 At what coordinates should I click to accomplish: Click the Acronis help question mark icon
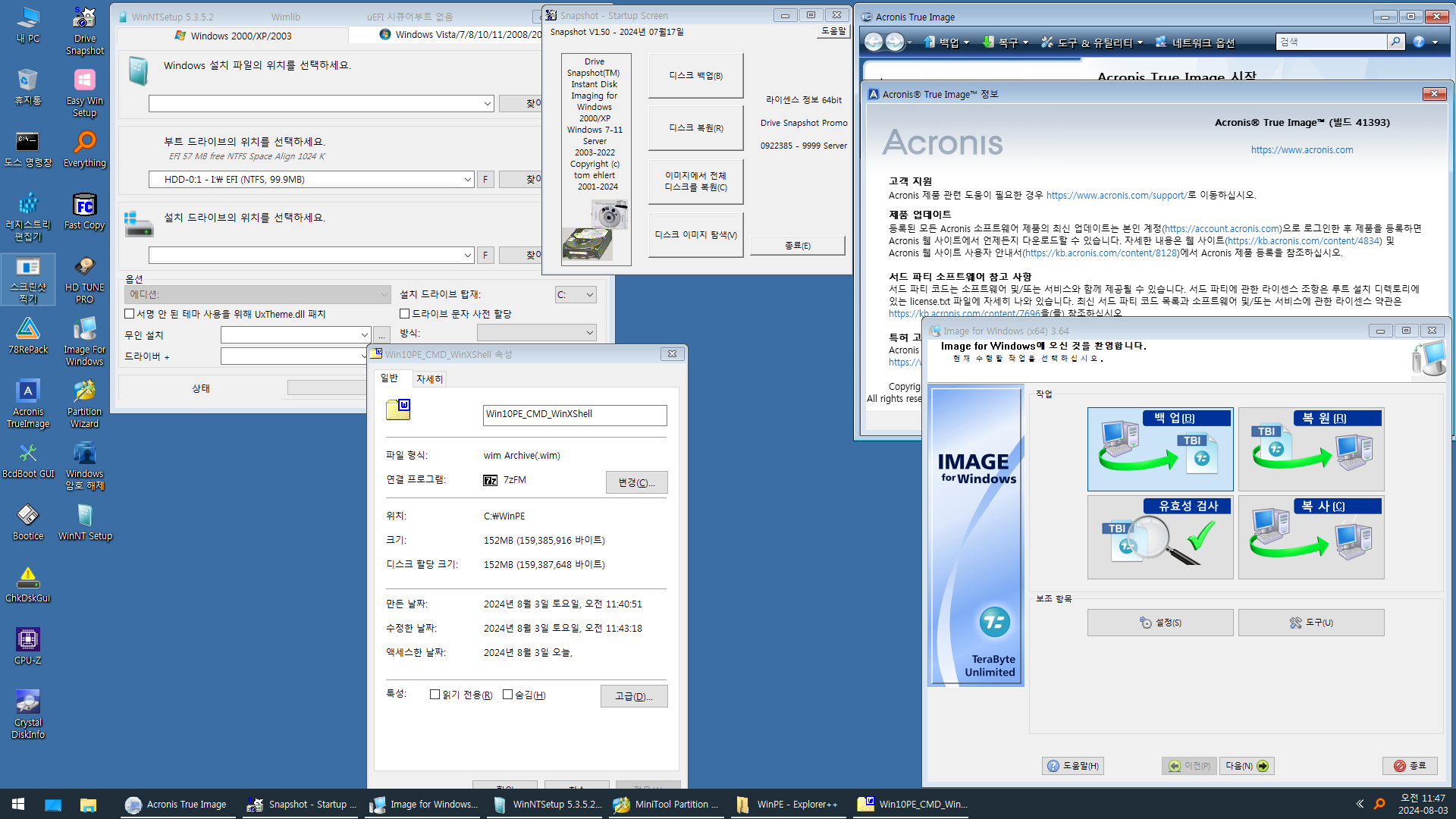tap(1419, 42)
